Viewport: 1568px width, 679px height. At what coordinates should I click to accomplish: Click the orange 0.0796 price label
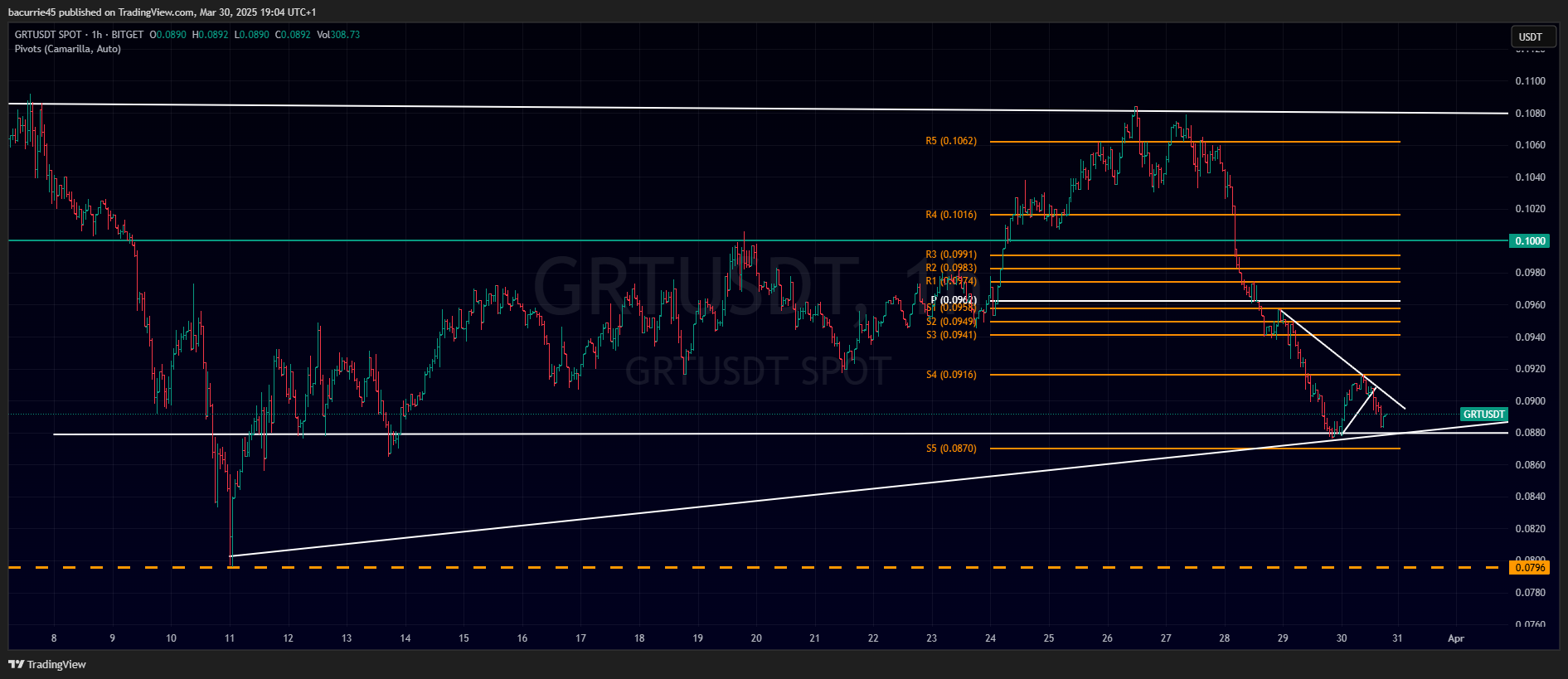1530,568
